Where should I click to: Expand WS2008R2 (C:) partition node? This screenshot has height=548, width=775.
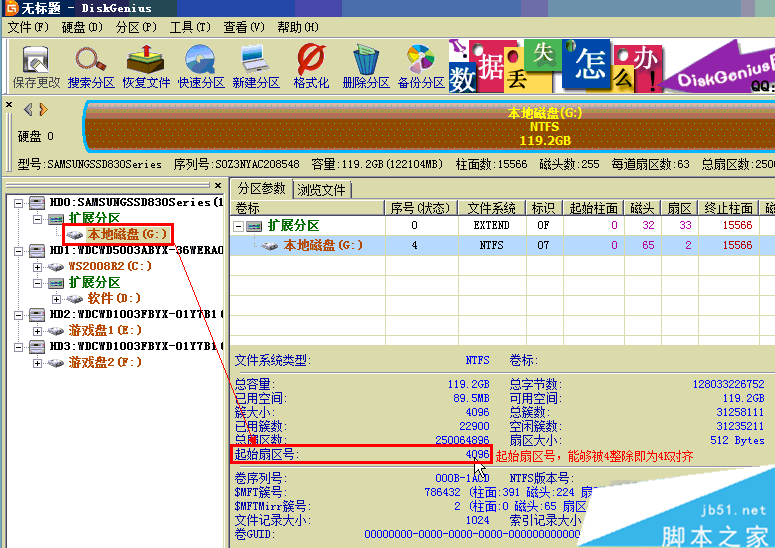point(37,267)
